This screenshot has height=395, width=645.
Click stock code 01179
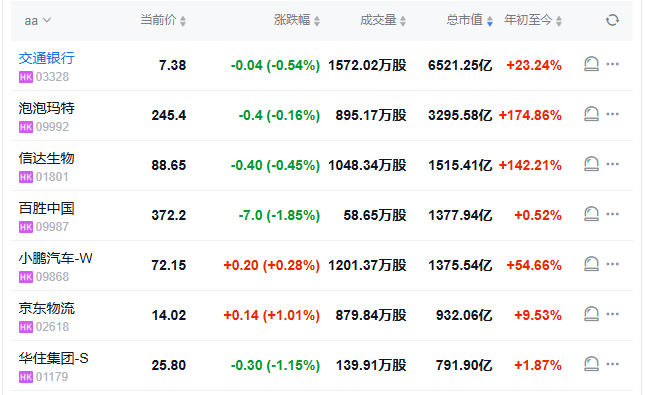click(52, 377)
